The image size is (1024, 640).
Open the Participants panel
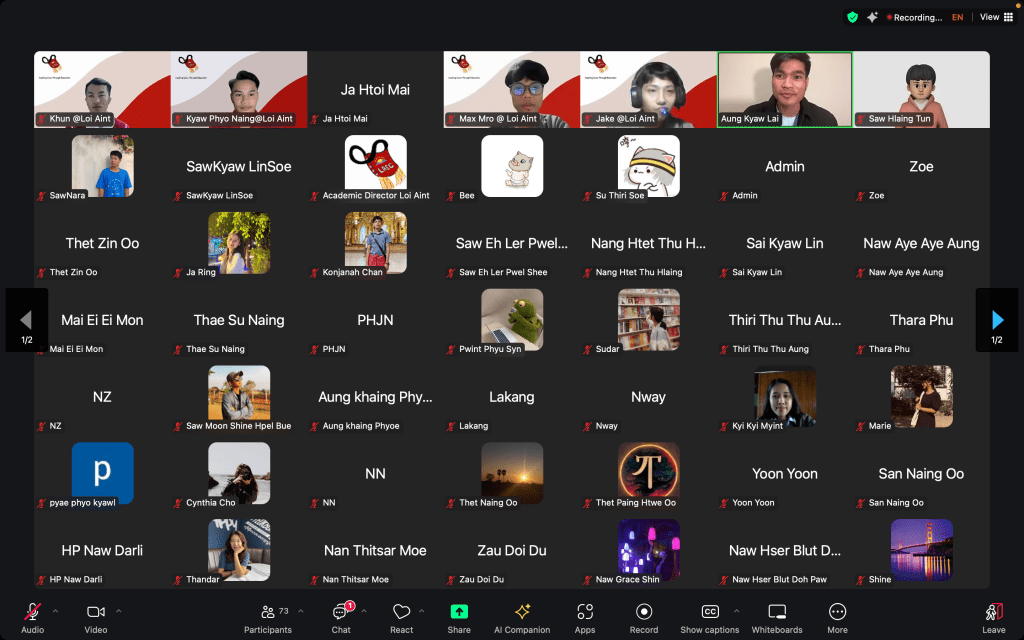(268, 618)
